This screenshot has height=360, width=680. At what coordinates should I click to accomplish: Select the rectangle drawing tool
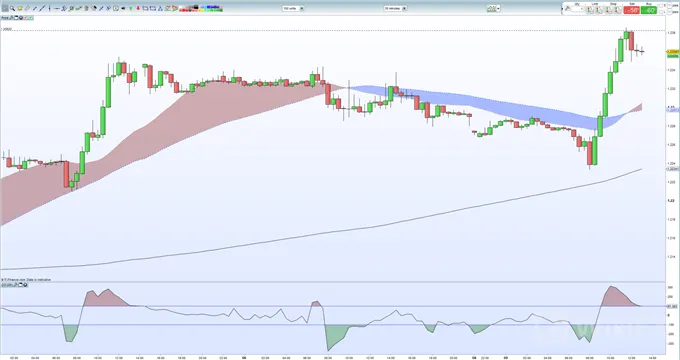pos(145,8)
